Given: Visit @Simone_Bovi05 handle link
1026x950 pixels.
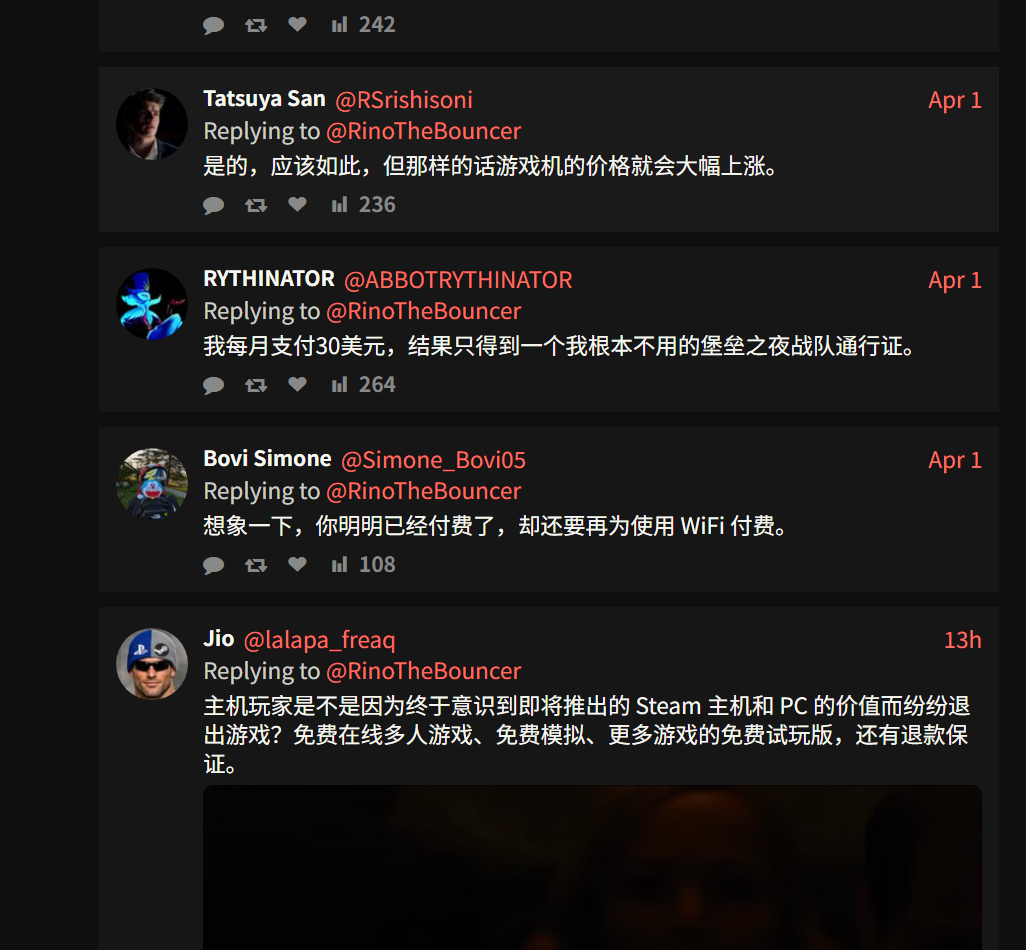Looking at the screenshot, I should pos(433,460).
